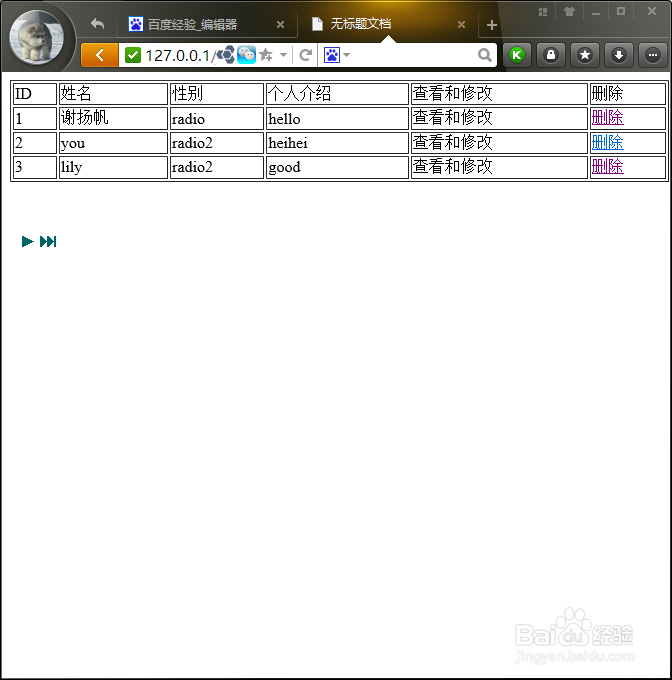Viewport: 672px width, 680px height.
Task: Click the ID column header
Action: tap(35, 94)
